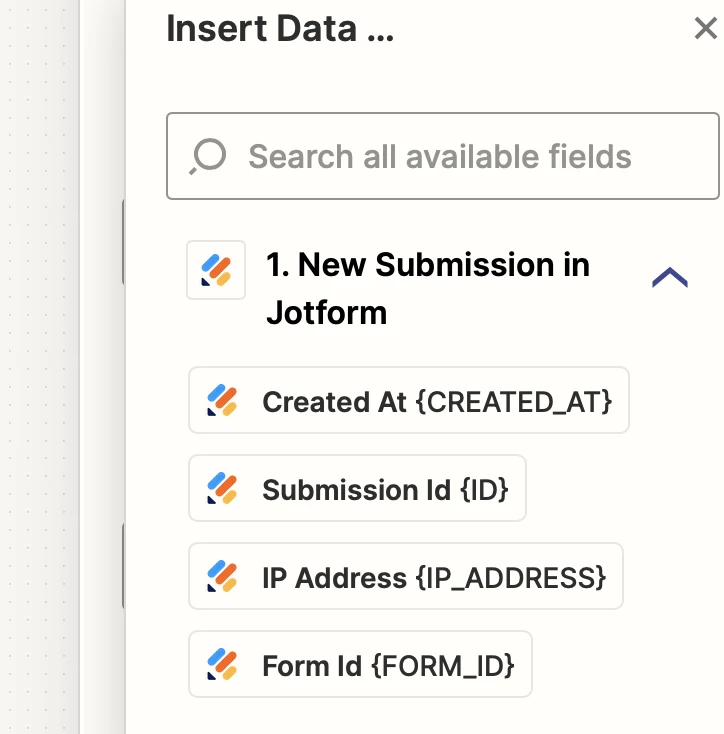This screenshot has height=734, width=724.
Task: Collapse the New Submission in Jotform section
Action: coord(670,277)
